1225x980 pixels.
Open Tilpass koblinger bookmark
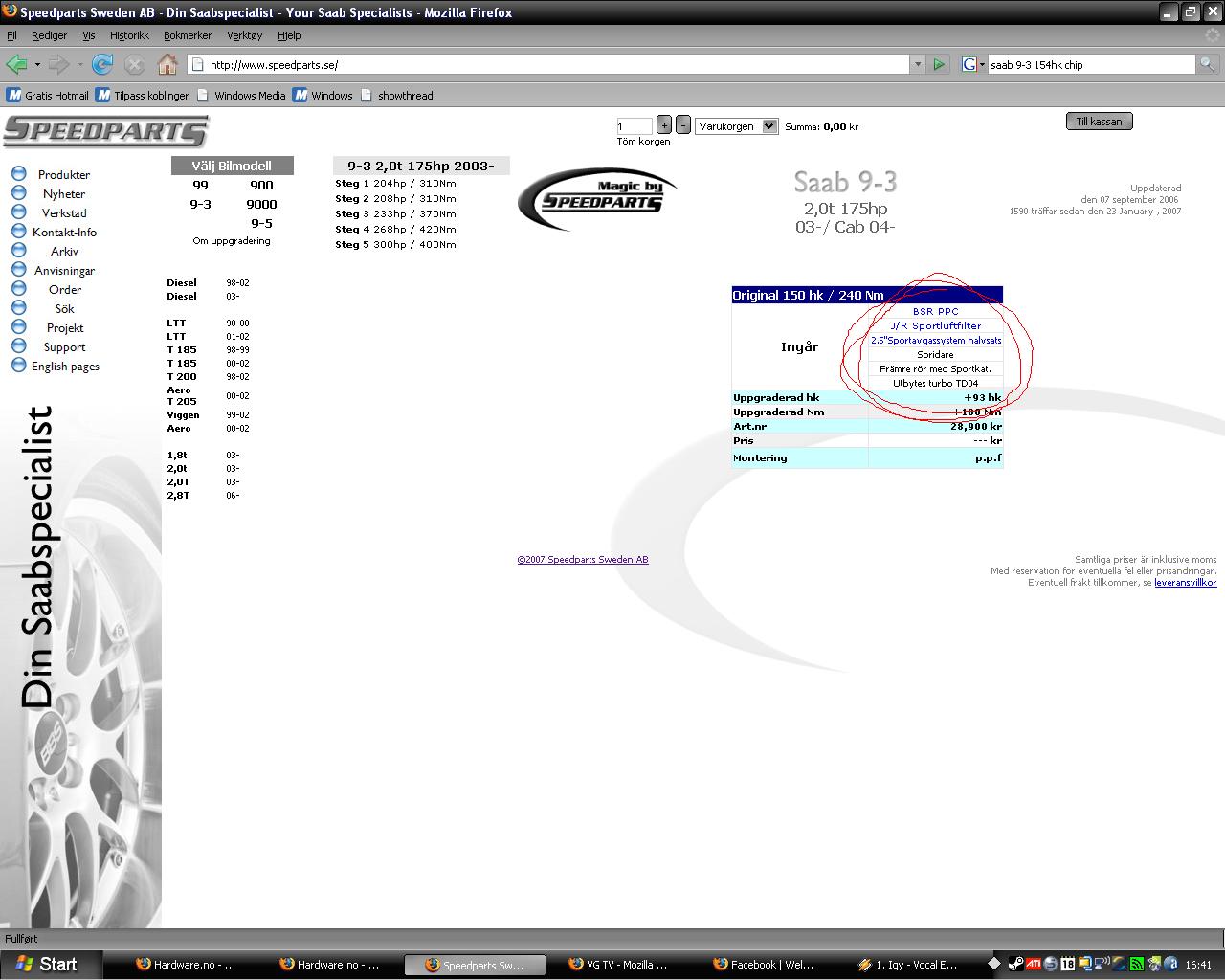143,96
